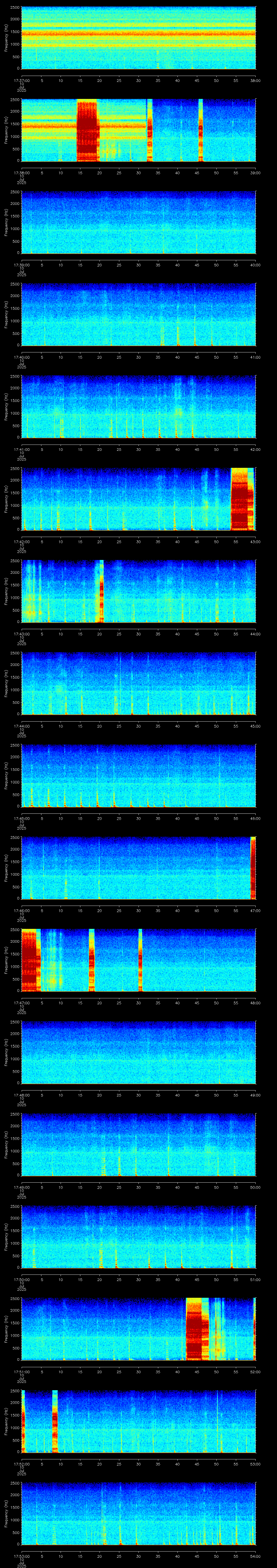Click the 17:40:00 start time label
The image size is (277, 1568).
pyautogui.click(x=21, y=357)
